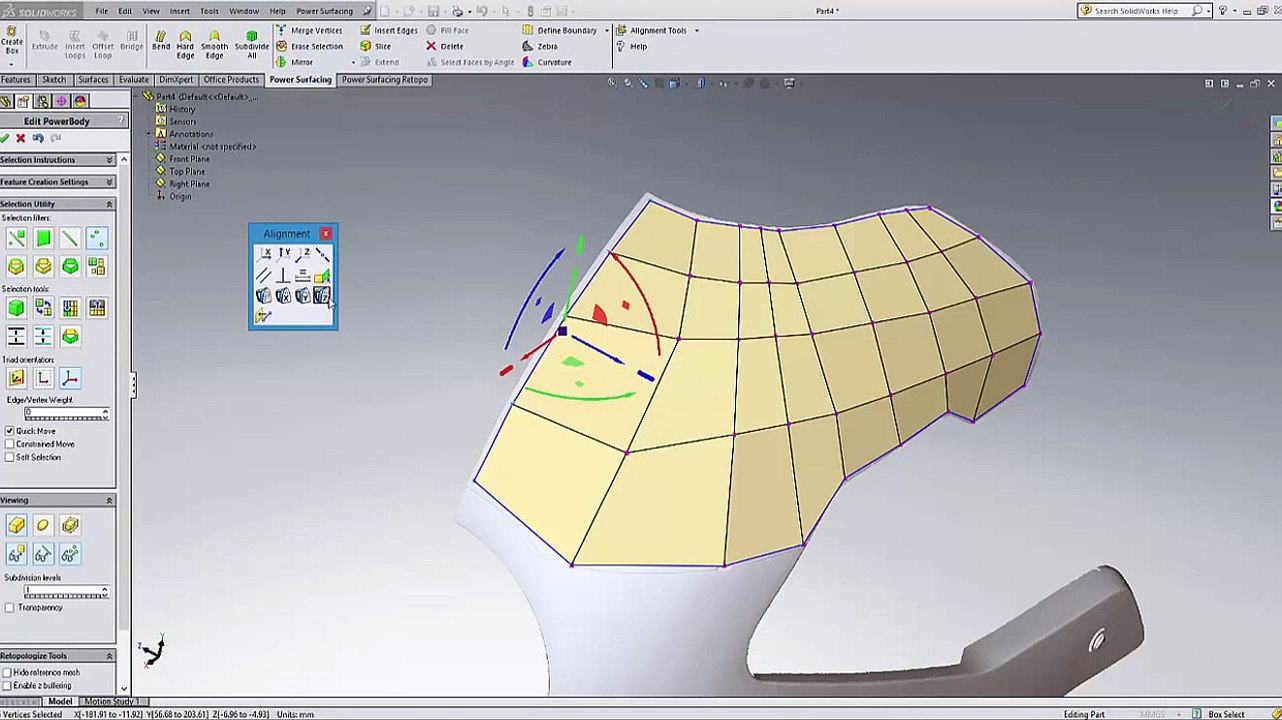
Task: Enable the Soft Selection checkbox
Action: [10, 457]
